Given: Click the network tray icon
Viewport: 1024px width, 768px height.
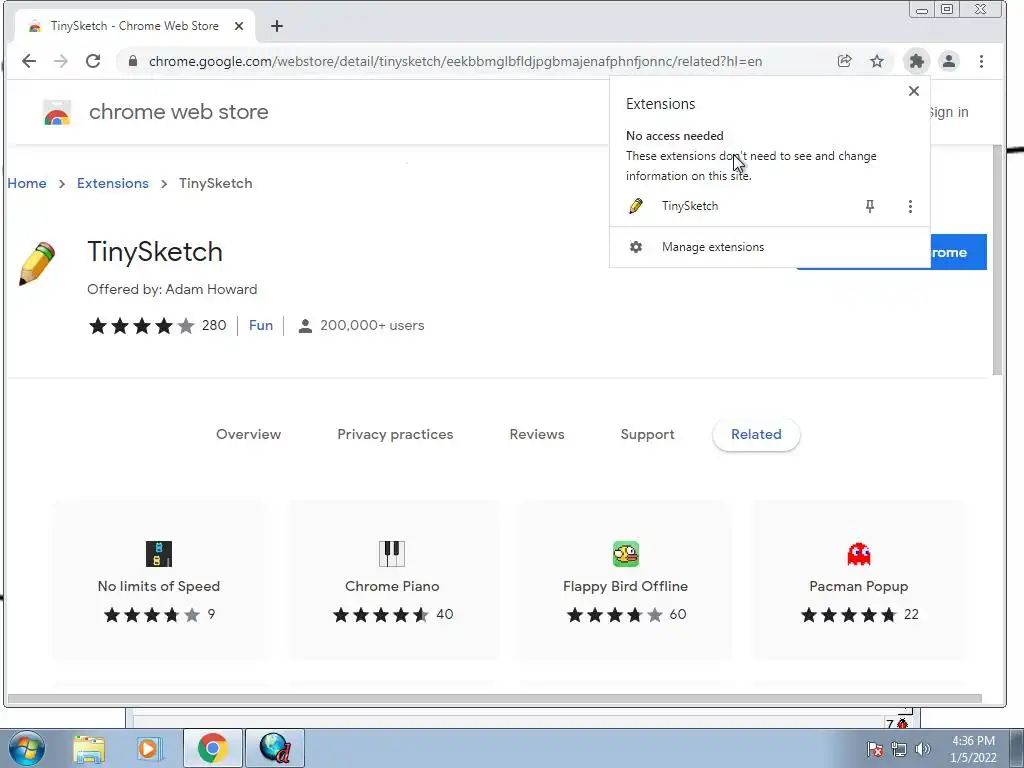Looking at the screenshot, I should (899, 749).
